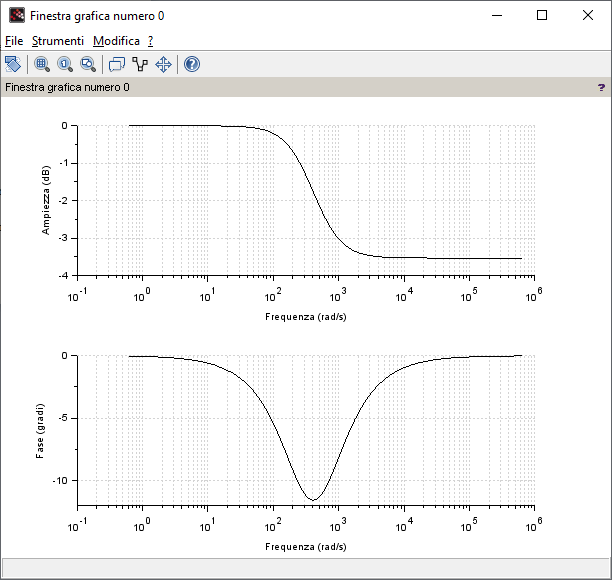
Task: Click Scilab icon in title bar
Action: pyautogui.click(x=16, y=16)
